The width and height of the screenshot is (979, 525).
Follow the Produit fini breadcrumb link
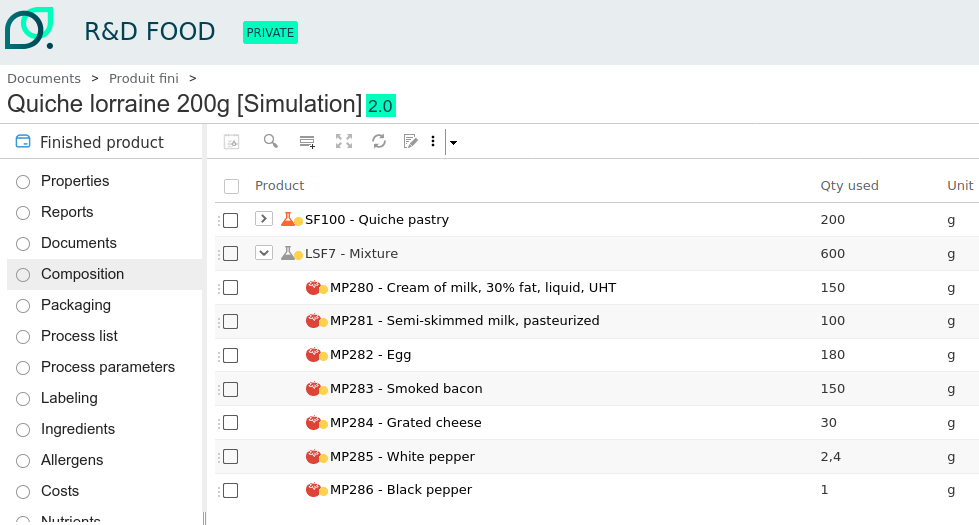tap(144, 79)
